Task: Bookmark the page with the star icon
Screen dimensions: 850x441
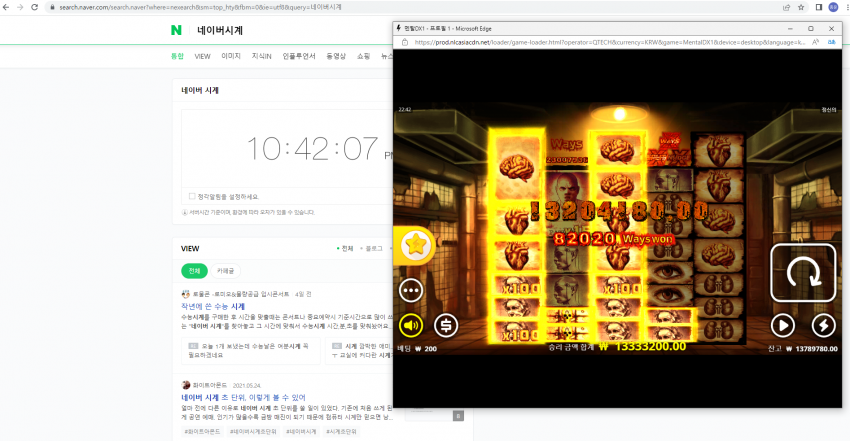Action: pos(801,7)
